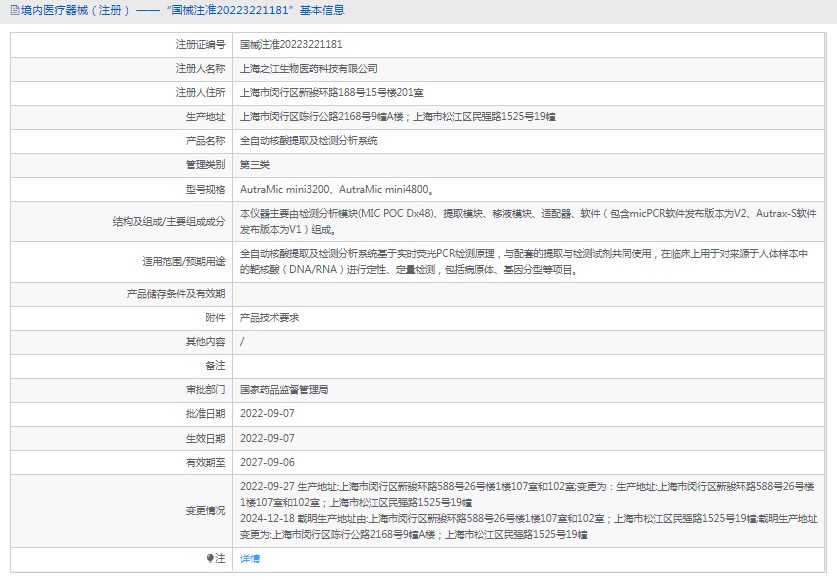Viewport: 837px width, 580px height.
Task: Click the 2024-12-18 change record line
Action: (528, 518)
